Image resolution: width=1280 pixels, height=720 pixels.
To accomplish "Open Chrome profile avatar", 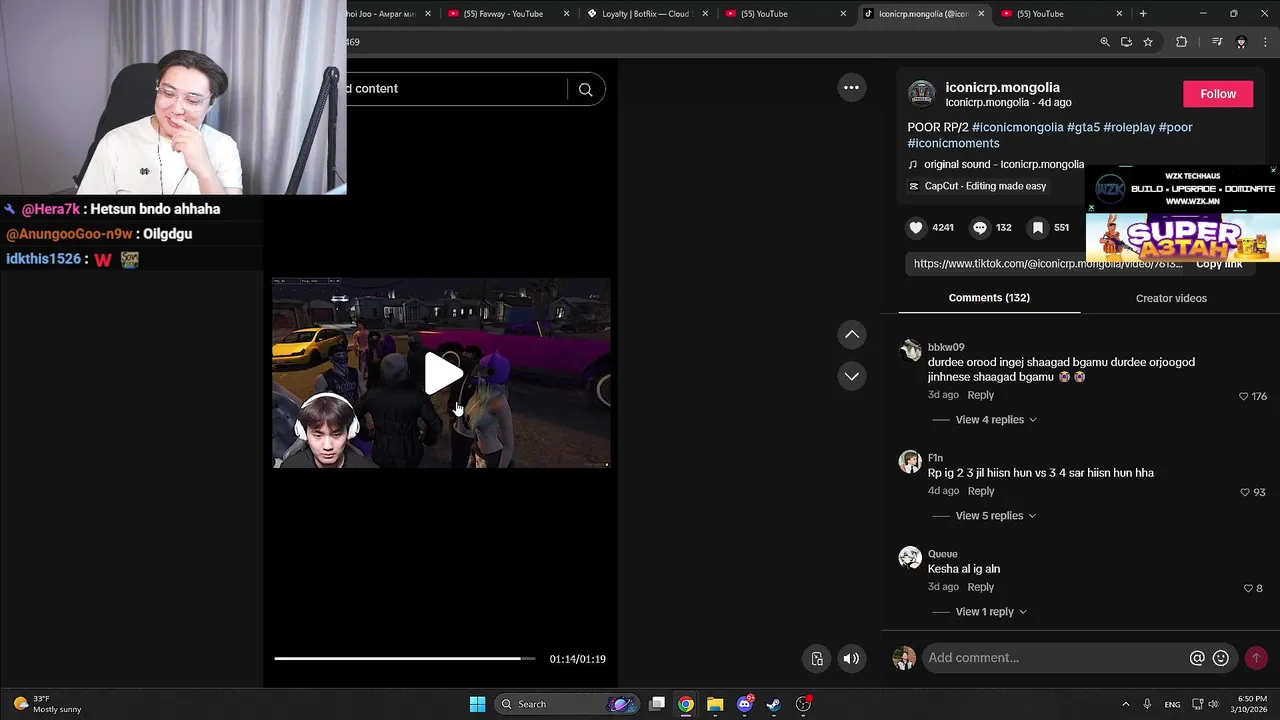I will (1241, 42).
